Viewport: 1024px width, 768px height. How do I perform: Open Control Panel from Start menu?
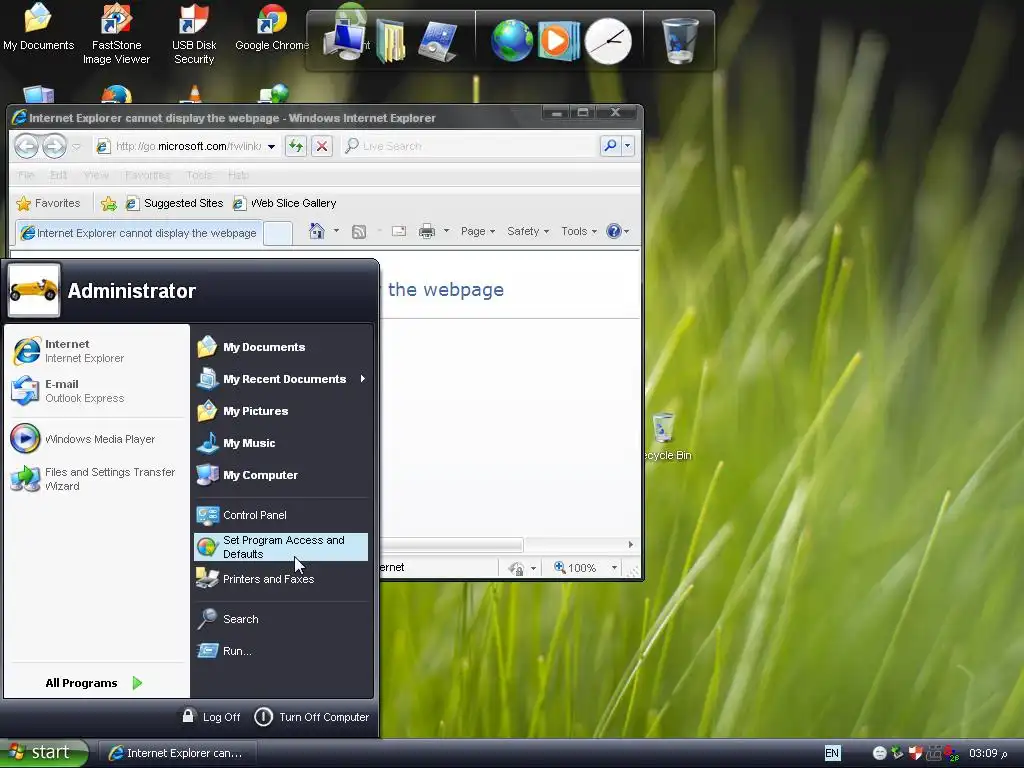coord(281,515)
